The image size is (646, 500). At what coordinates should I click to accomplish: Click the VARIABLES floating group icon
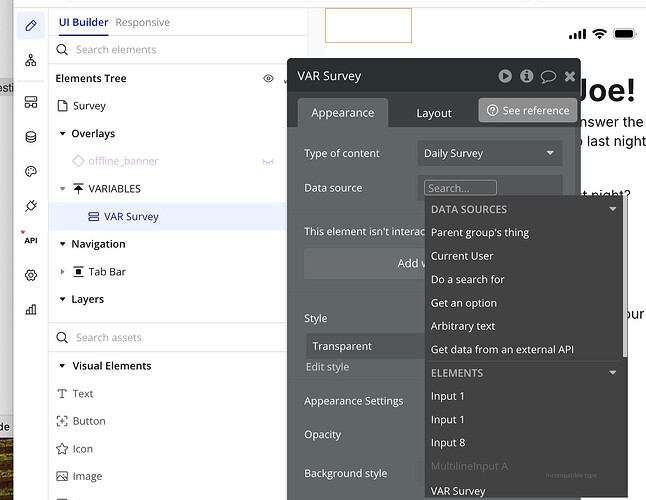click(78, 188)
